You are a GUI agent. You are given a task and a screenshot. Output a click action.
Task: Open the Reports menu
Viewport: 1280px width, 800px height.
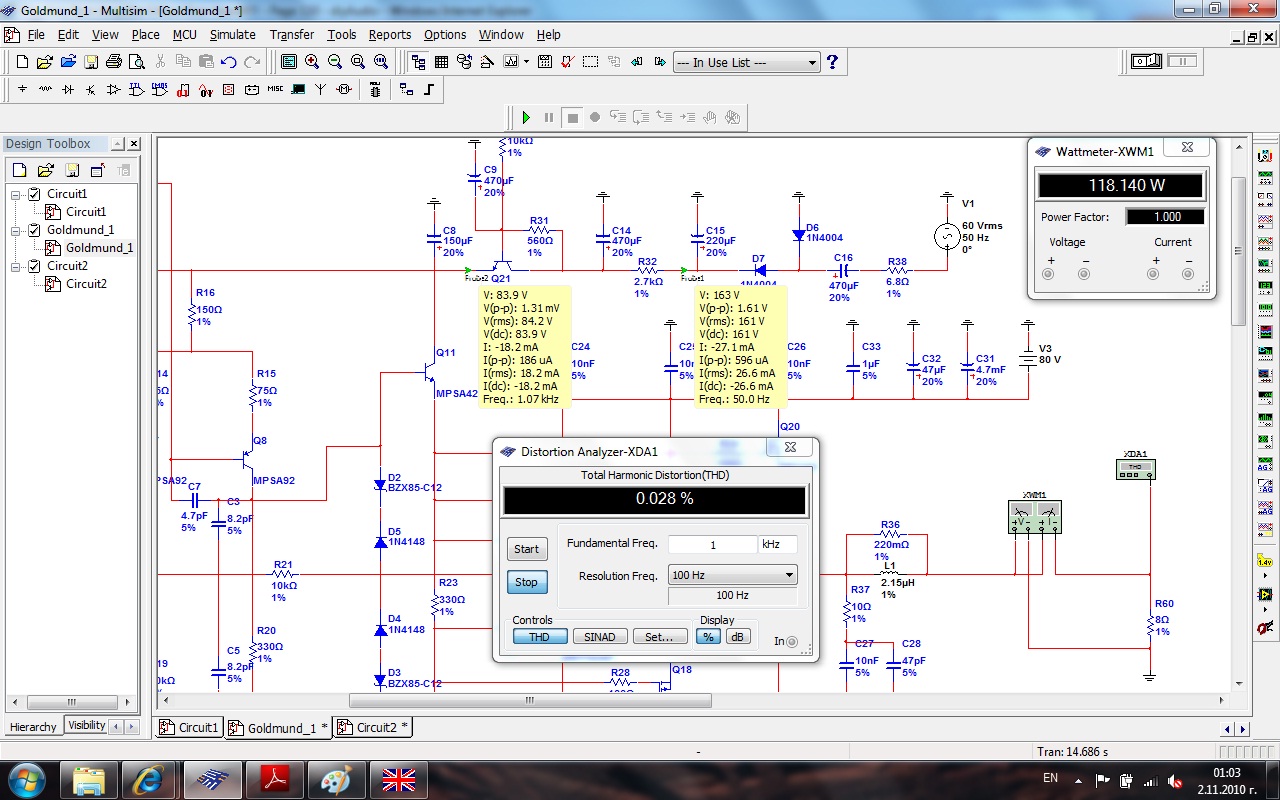390,34
